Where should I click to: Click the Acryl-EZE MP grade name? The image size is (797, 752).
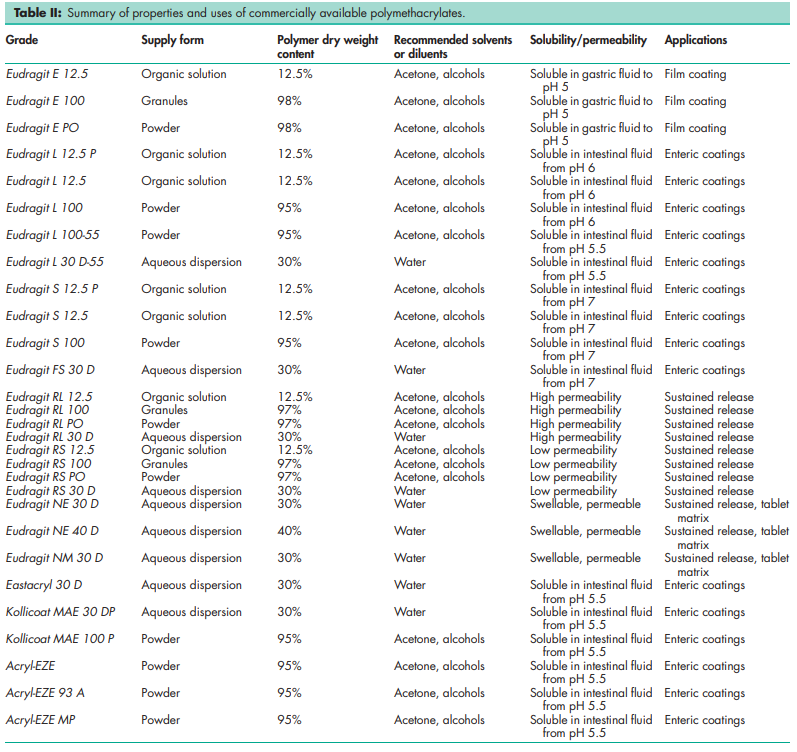pos(41,720)
